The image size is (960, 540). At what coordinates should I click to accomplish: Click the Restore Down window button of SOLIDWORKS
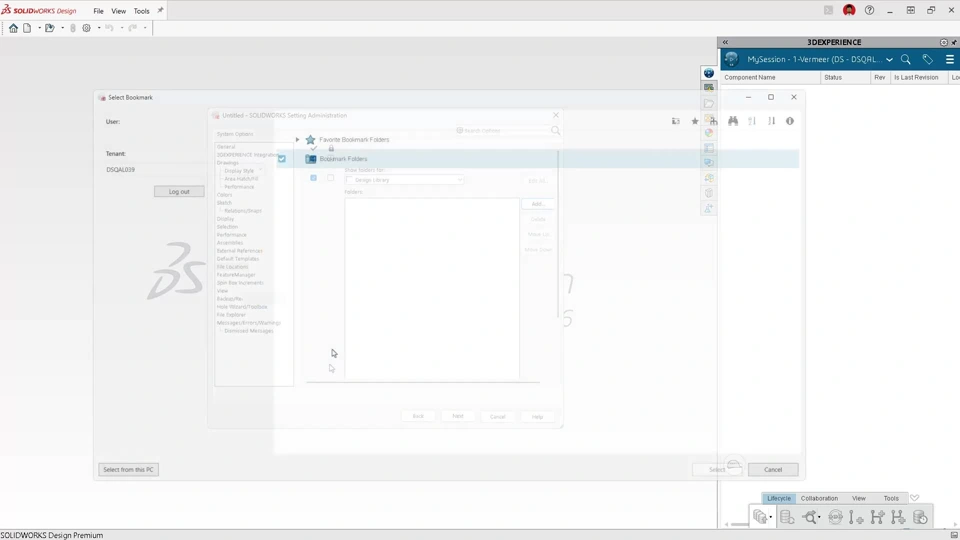click(931, 10)
